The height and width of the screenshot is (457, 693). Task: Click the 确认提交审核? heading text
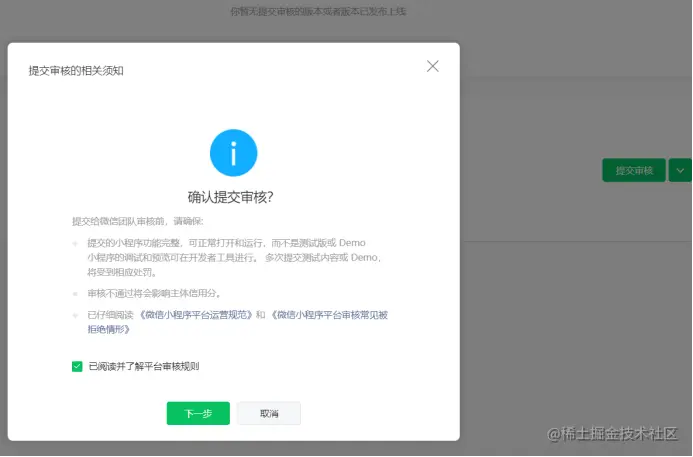coord(231,197)
